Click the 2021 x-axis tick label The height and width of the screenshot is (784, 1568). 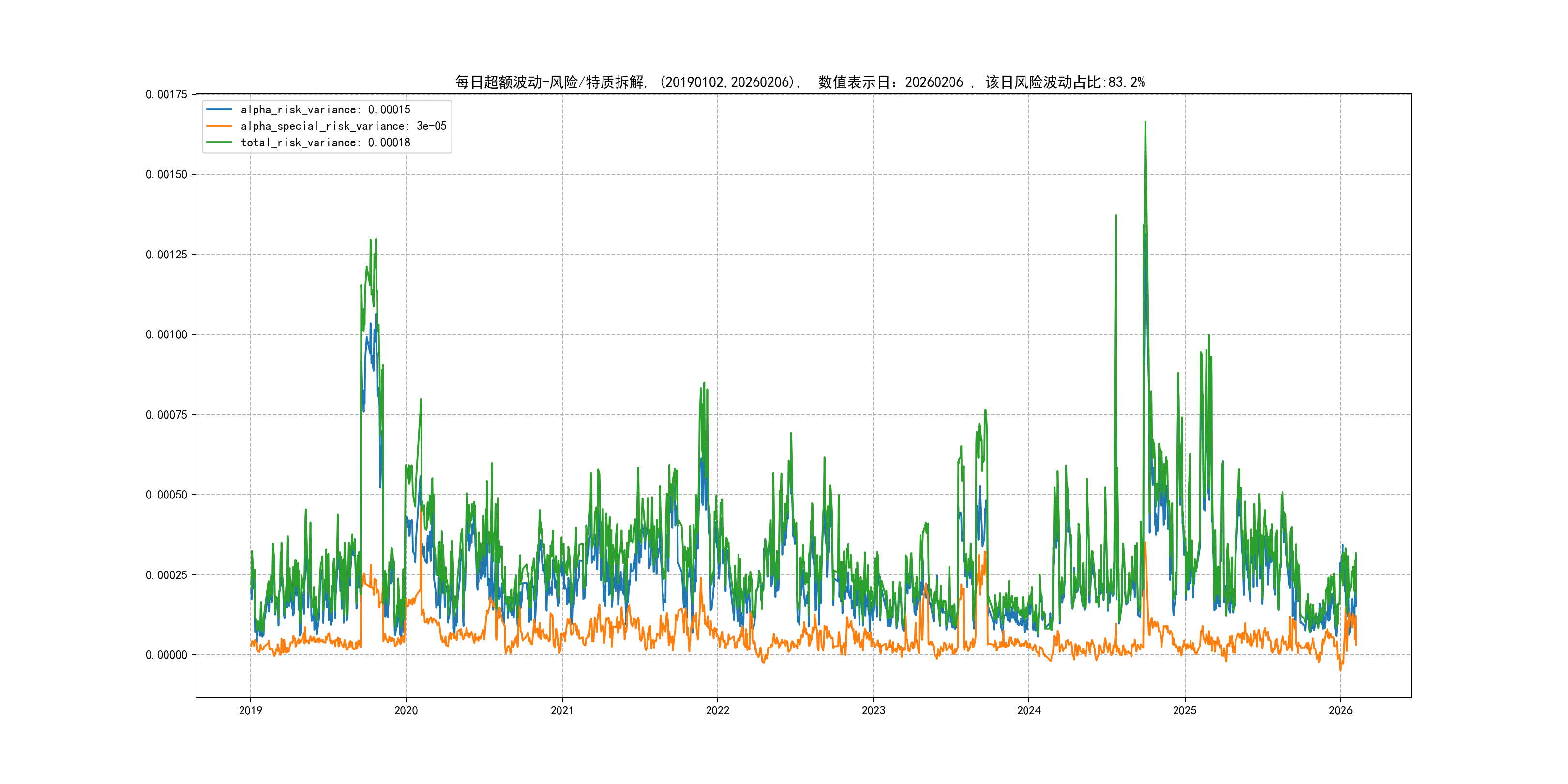click(562, 710)
